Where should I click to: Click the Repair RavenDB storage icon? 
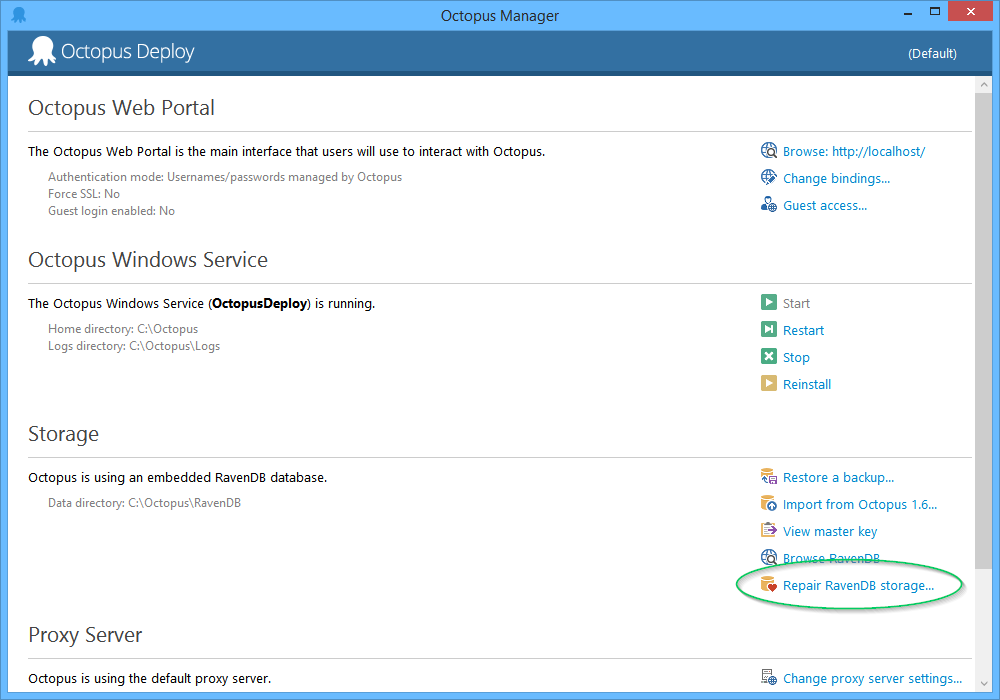coord(769,585)
